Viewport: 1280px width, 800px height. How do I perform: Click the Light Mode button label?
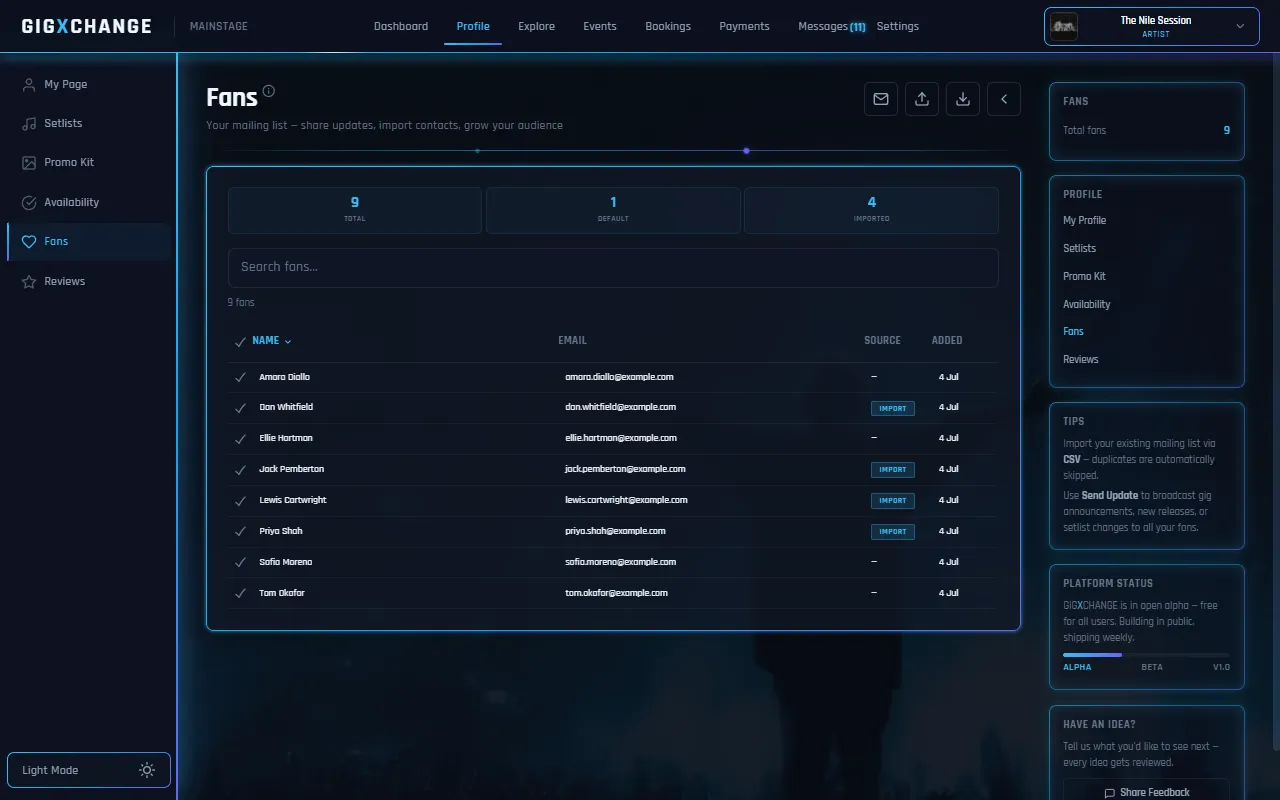pos(50,770)
